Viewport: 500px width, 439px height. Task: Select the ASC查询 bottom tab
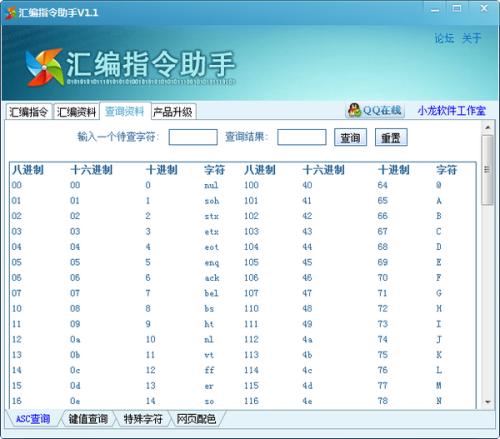tap(33, 419)
